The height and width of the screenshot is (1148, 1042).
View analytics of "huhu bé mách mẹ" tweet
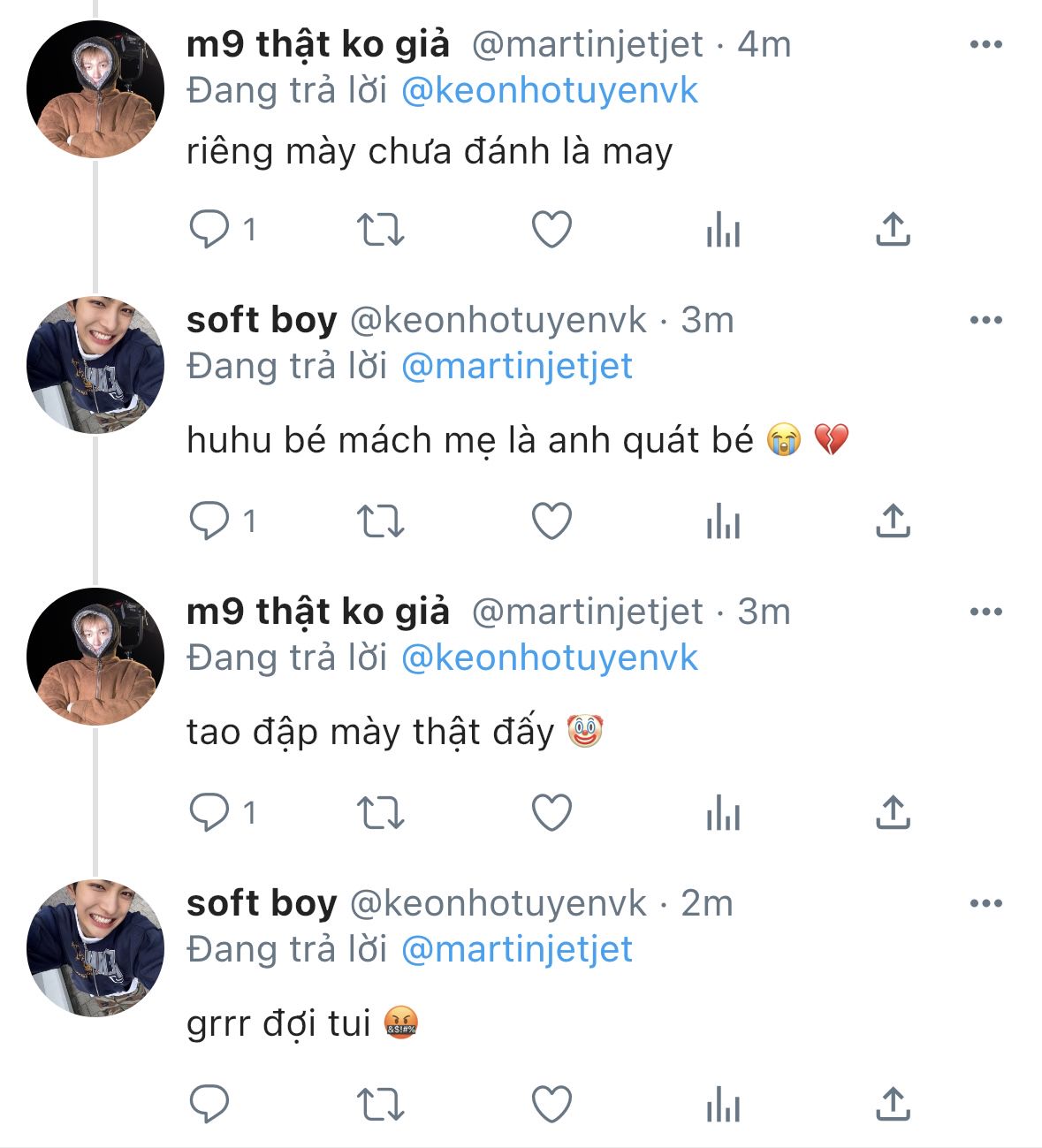[x=723, y=521]
